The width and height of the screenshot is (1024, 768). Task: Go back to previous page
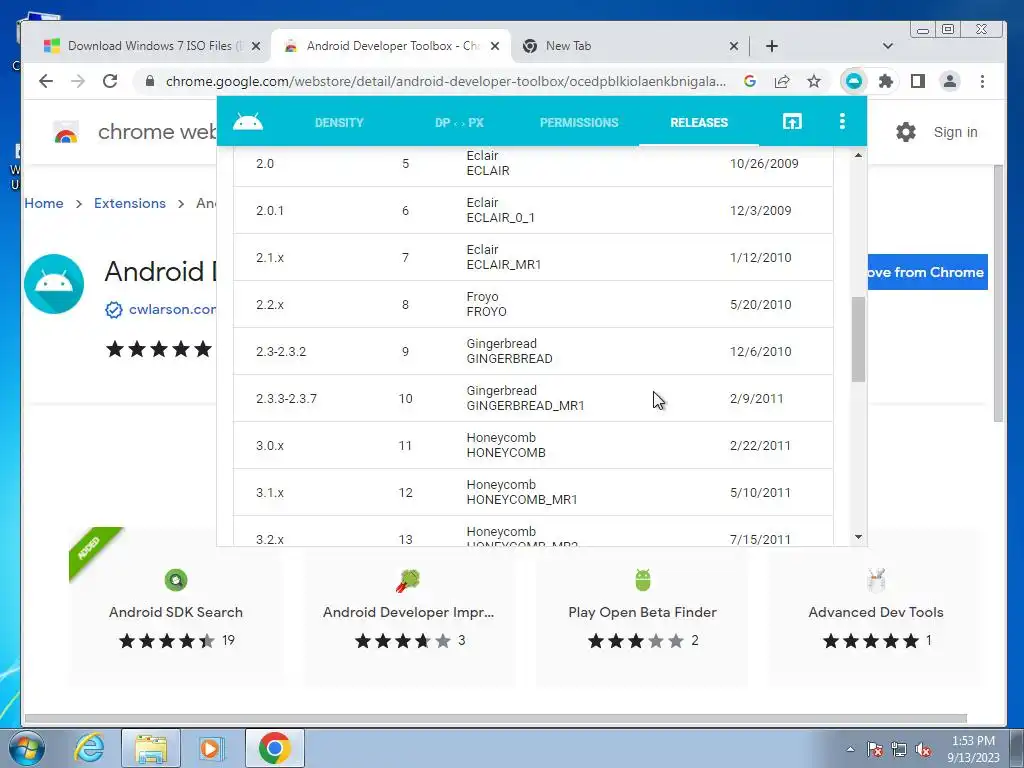(46, 81)
